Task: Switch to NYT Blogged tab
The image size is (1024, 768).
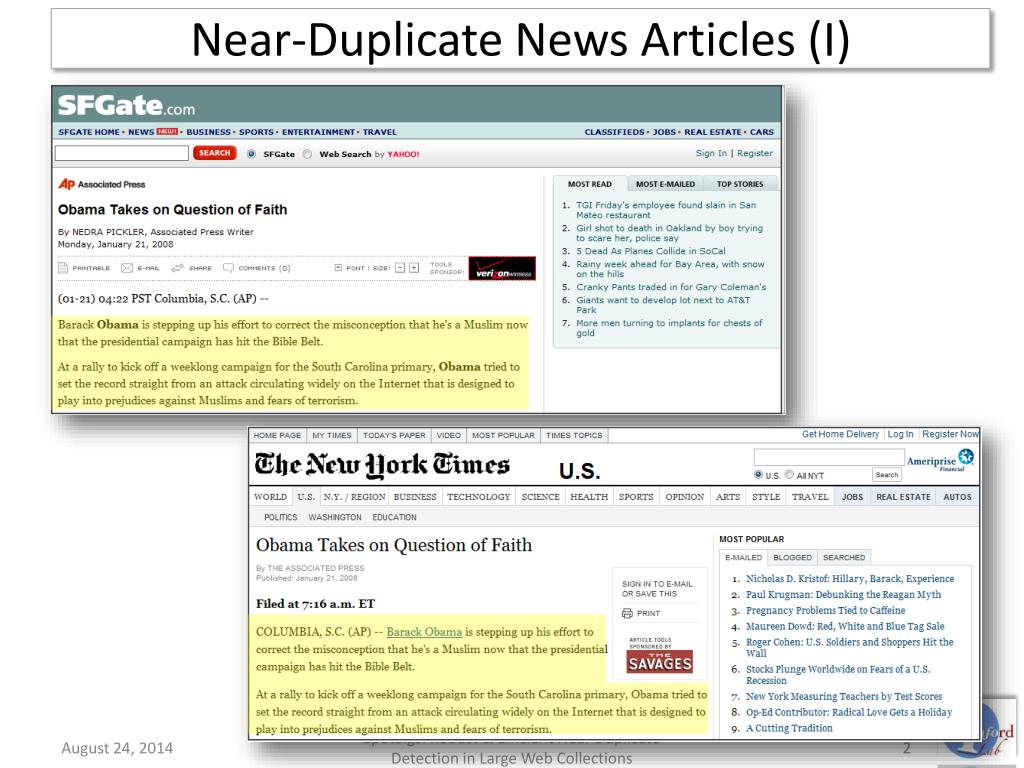Action: [x=792, y=557]
